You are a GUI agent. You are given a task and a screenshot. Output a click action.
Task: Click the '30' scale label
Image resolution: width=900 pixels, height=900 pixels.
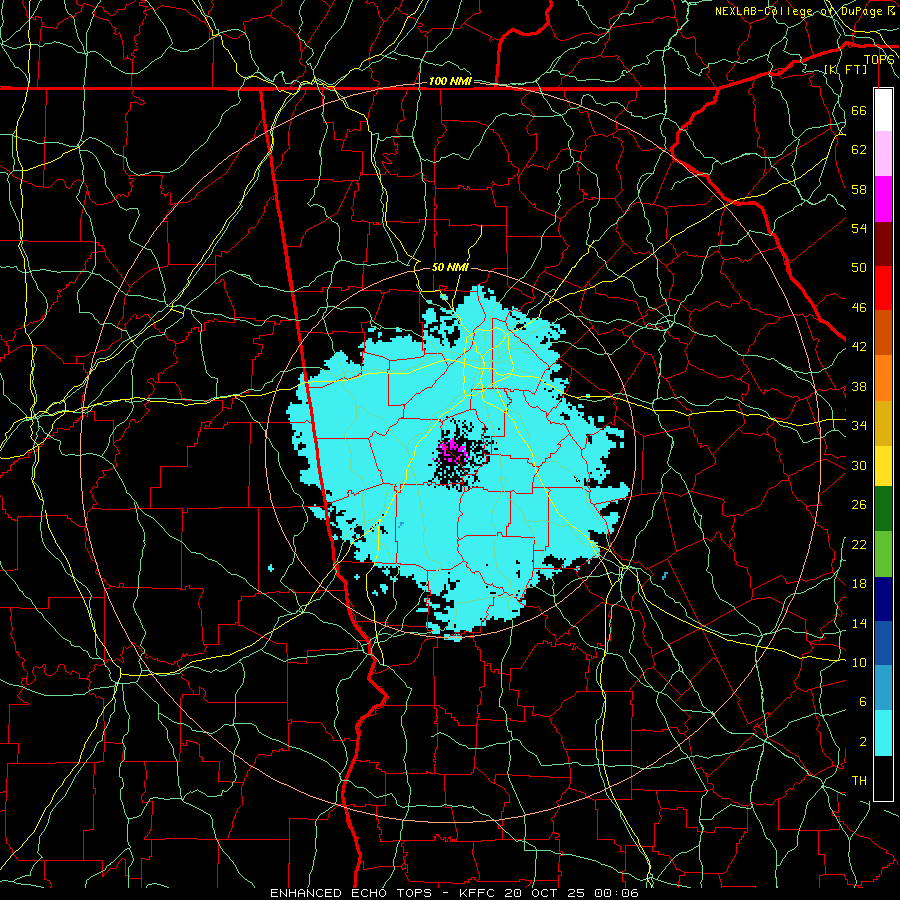[859, 465]
